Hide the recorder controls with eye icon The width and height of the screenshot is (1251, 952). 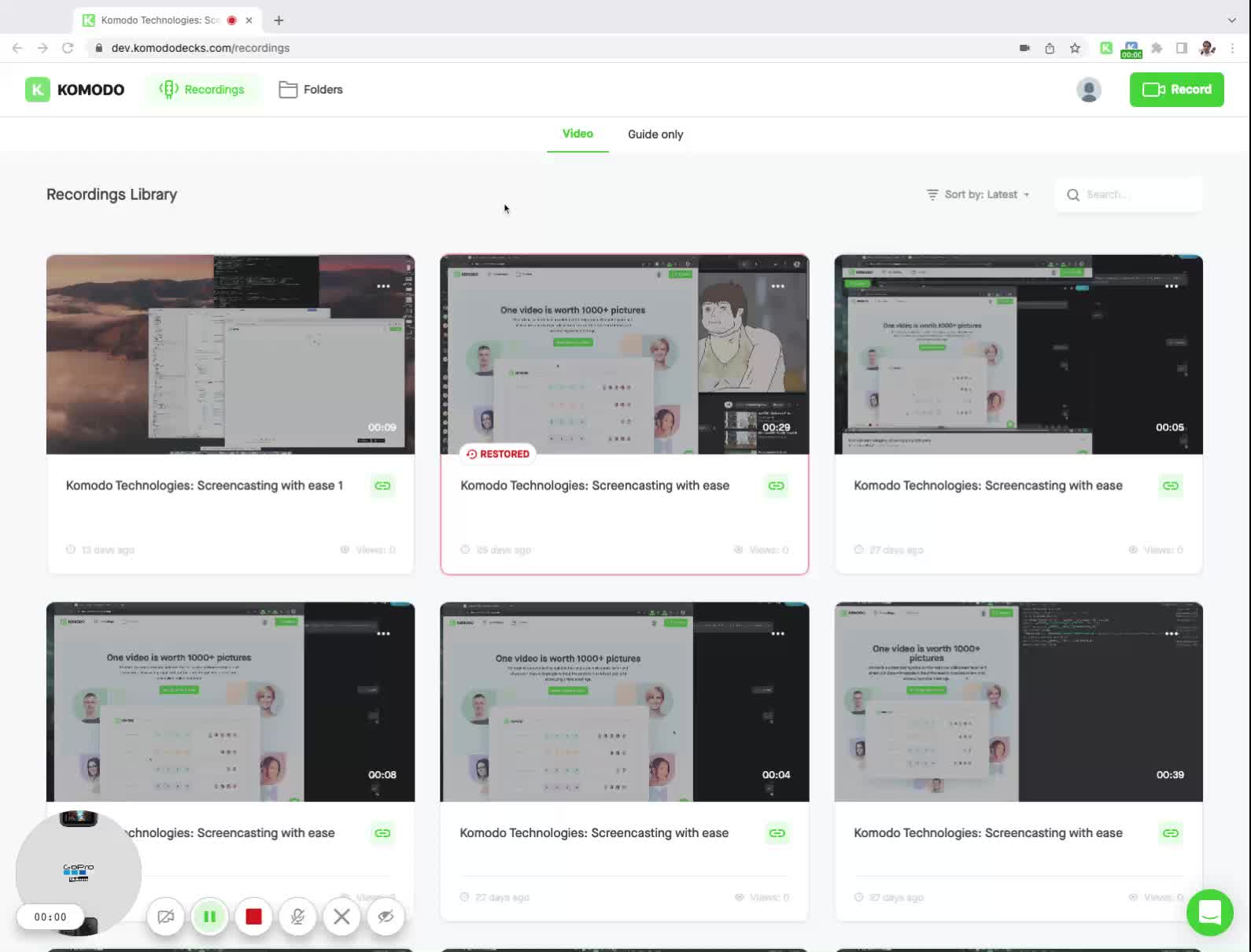pyautogui.click(x=386, y=917)
